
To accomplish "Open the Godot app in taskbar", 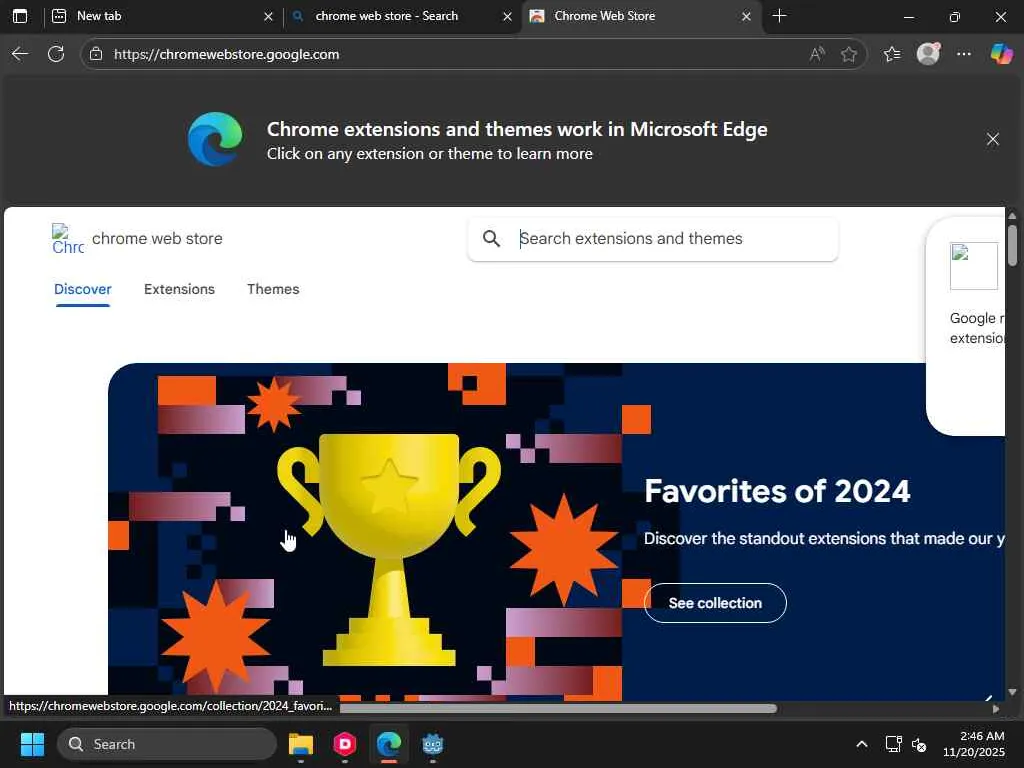I will [x=432, y=744].
